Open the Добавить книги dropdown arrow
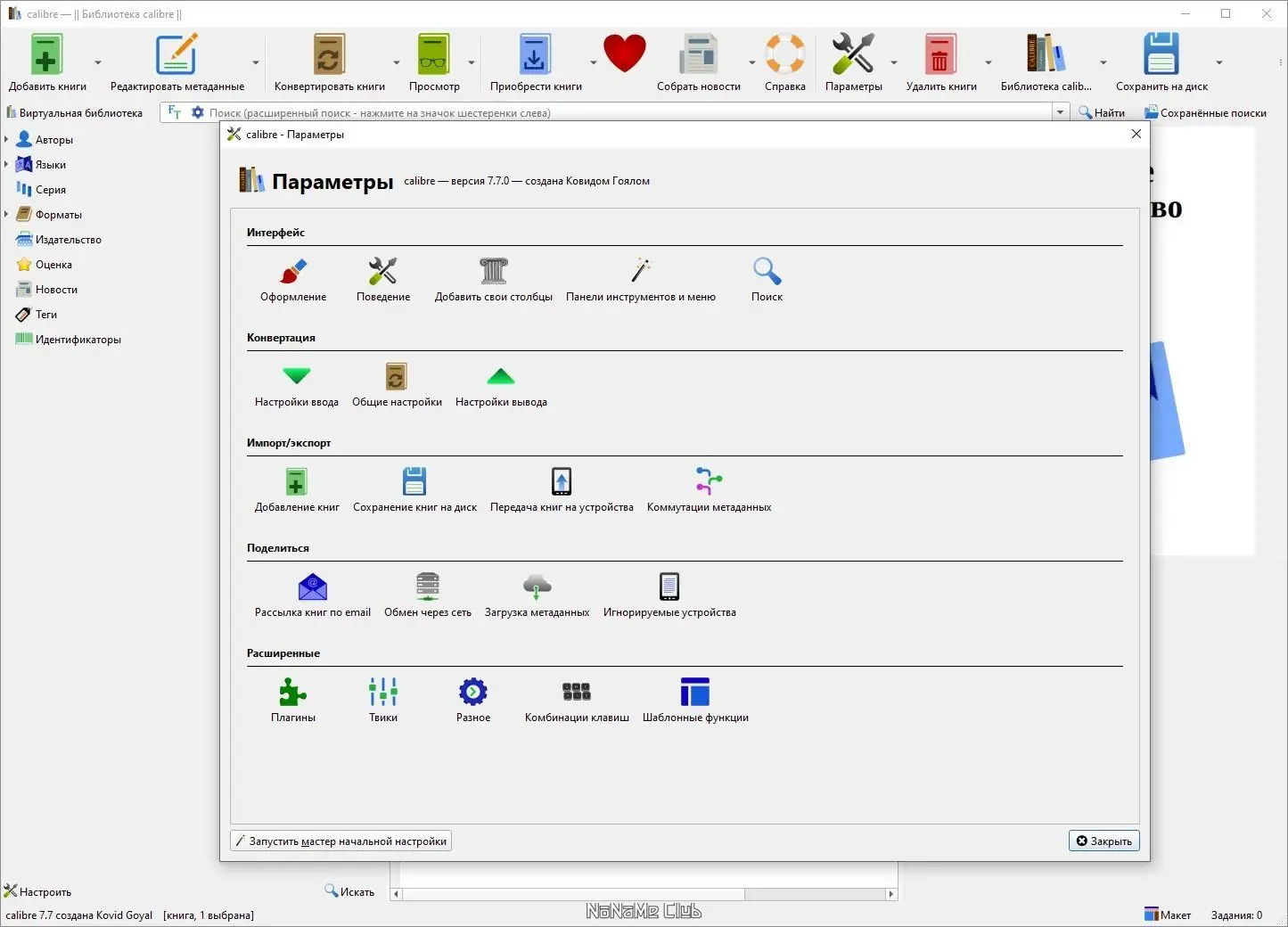The height and width of the screenshot is (927, 1288). pos(98,62)
